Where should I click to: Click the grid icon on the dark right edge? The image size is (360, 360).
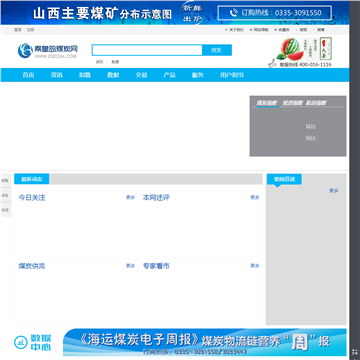tap(355, 352)
